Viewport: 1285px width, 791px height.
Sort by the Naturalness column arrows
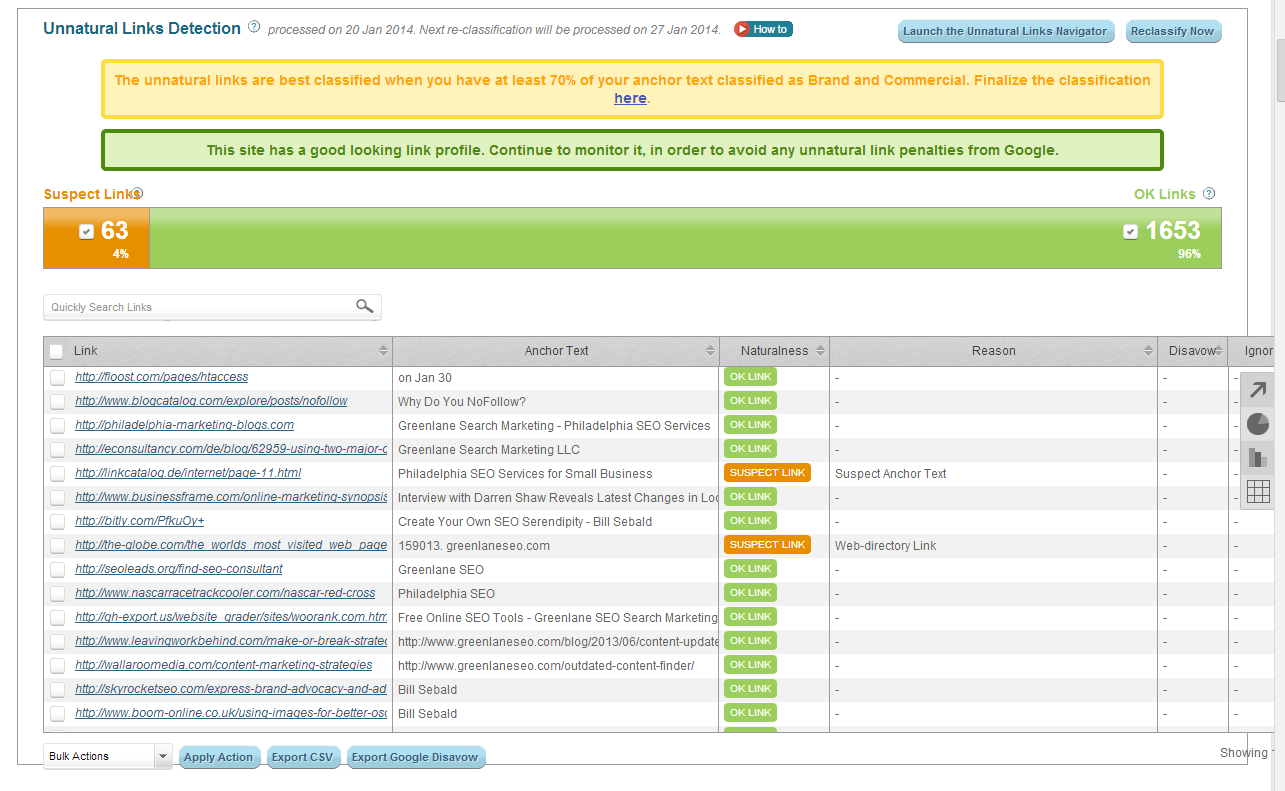coord(820,351)
